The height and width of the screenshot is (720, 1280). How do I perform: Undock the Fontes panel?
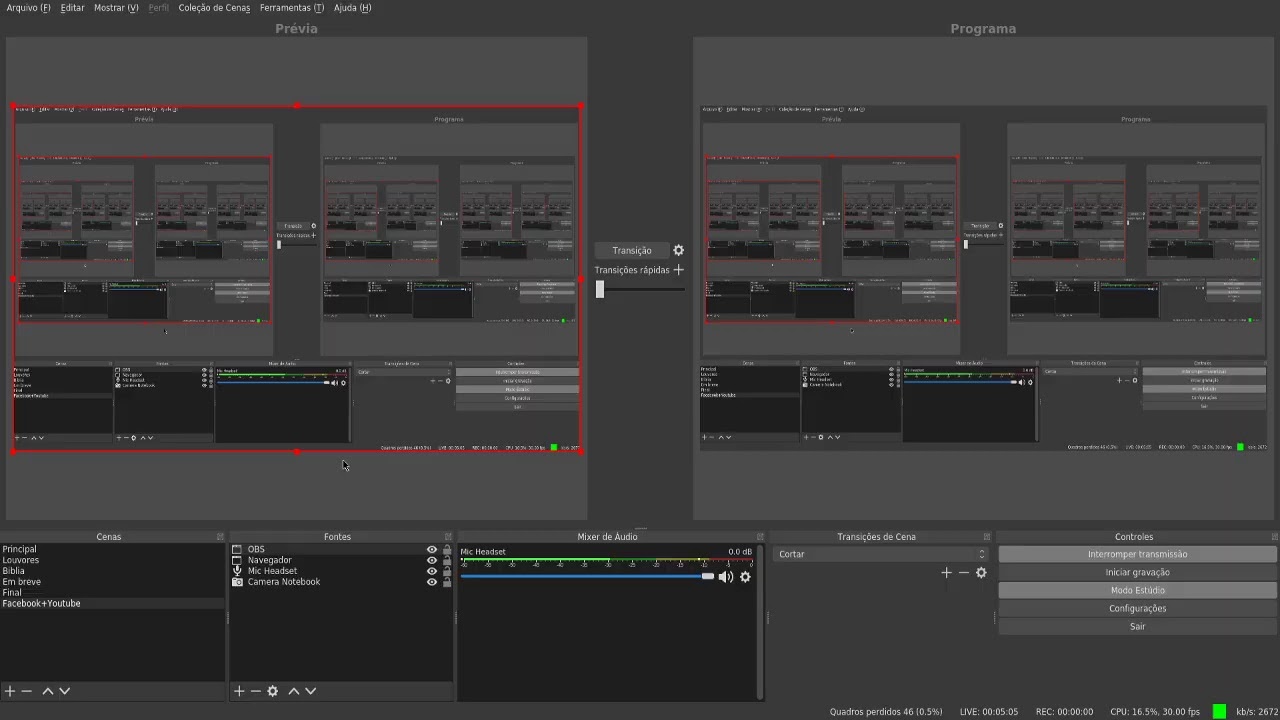pyautogui.click(x=448, y=537)
